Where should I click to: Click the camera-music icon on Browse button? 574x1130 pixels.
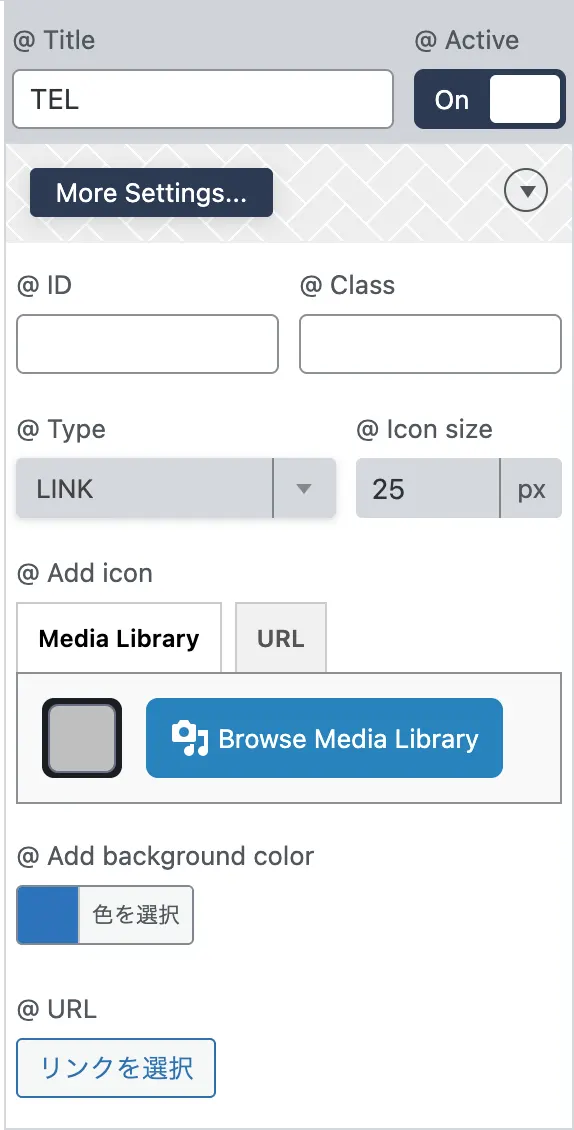coord(190,738)
